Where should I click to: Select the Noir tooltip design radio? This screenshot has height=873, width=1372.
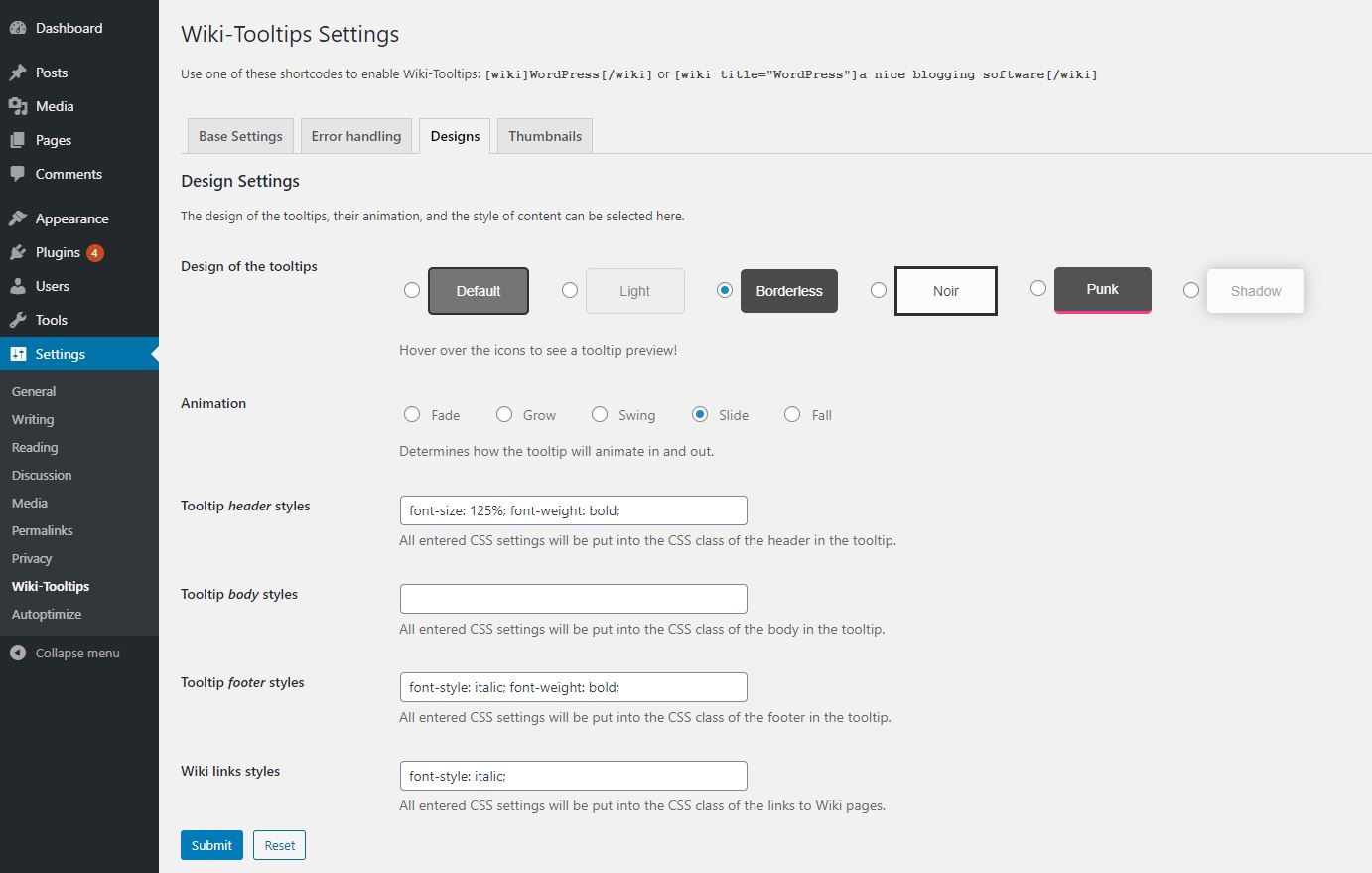point(879,290)
